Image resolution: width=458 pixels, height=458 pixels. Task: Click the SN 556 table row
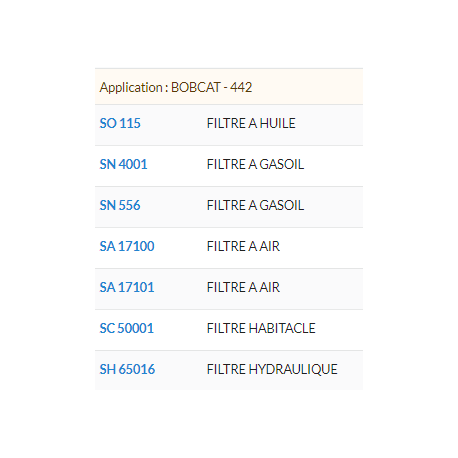tap(229, 207)
